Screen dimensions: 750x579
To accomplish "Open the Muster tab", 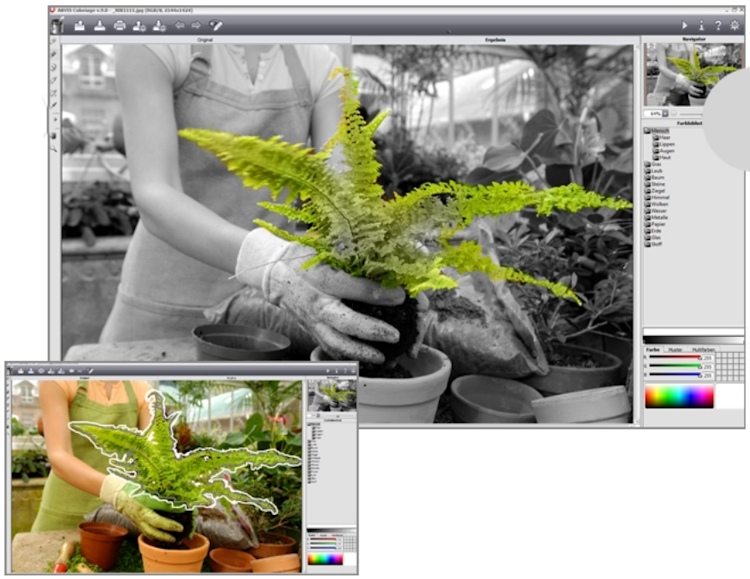I will coord(675,350).
